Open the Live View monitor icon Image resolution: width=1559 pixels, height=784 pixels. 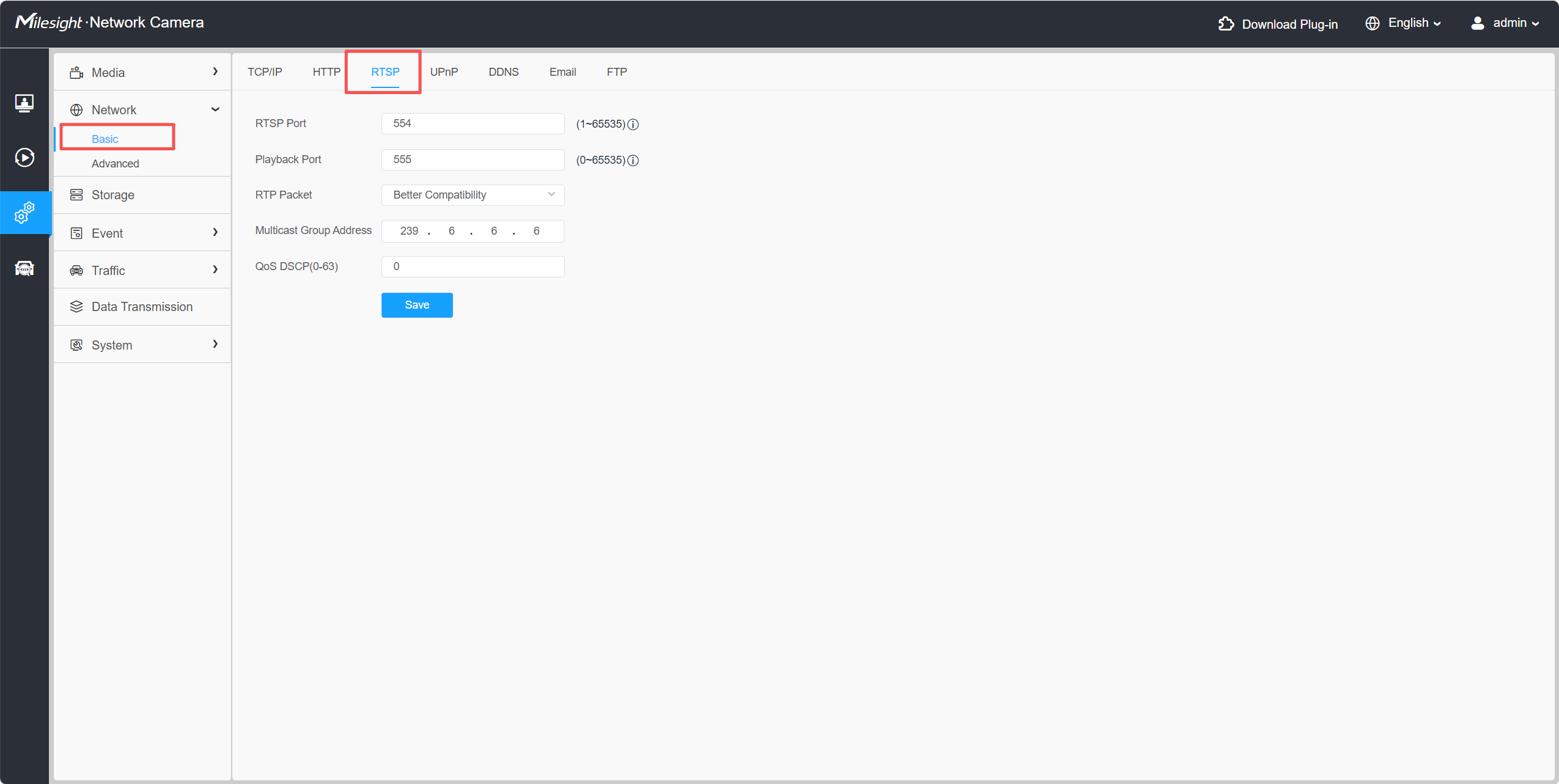click(x=24, y=103)
